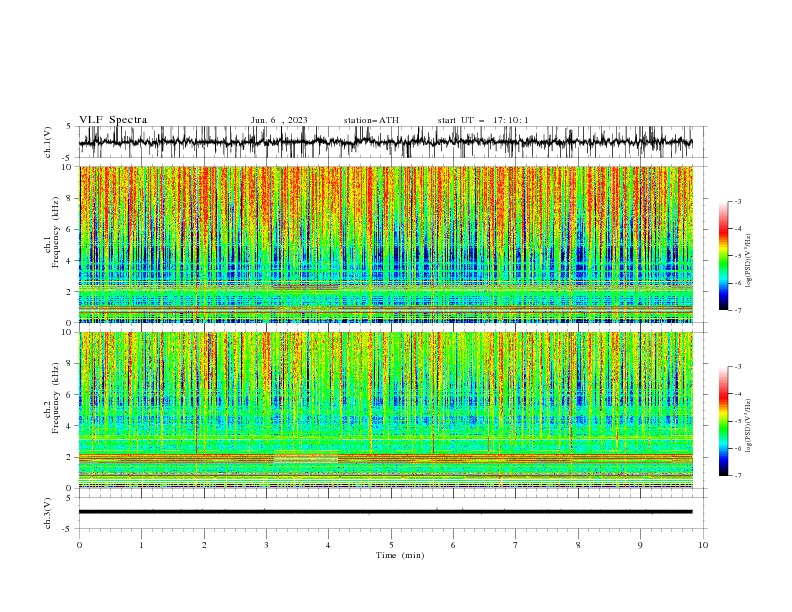
Task: Click the ch.1 frequency tick label 2
Action: [70, 292]
